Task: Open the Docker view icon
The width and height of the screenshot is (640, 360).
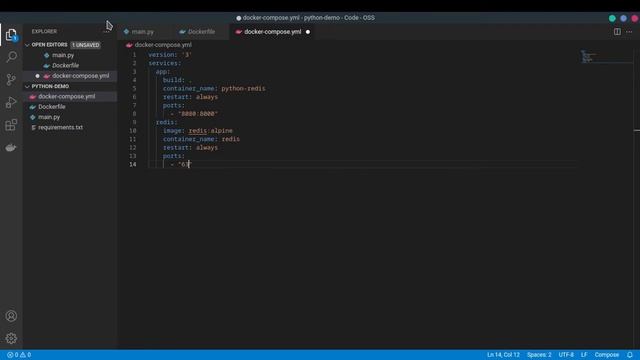Action: [x=11, y=147]
